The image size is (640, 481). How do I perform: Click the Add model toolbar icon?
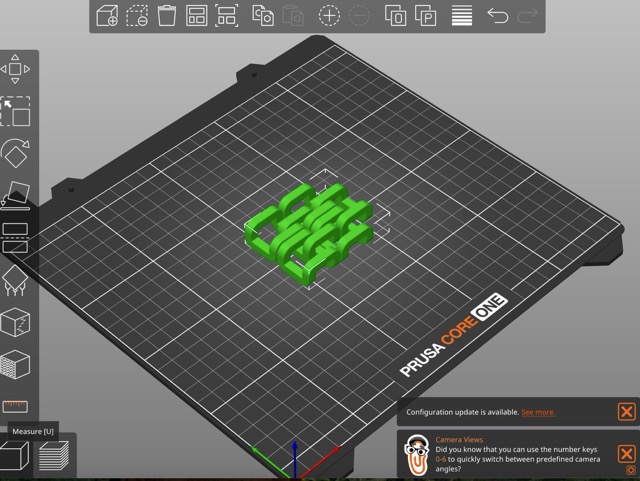click(x=107, y=15)
